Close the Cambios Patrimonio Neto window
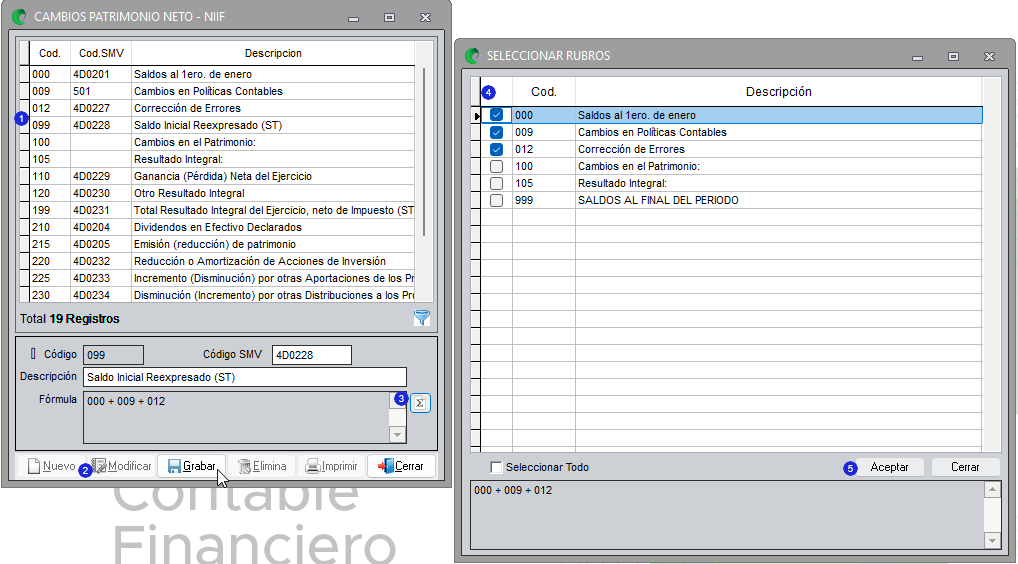This screenshot has width=1018, height=564. pyautogui.click(x=425, y=18)
